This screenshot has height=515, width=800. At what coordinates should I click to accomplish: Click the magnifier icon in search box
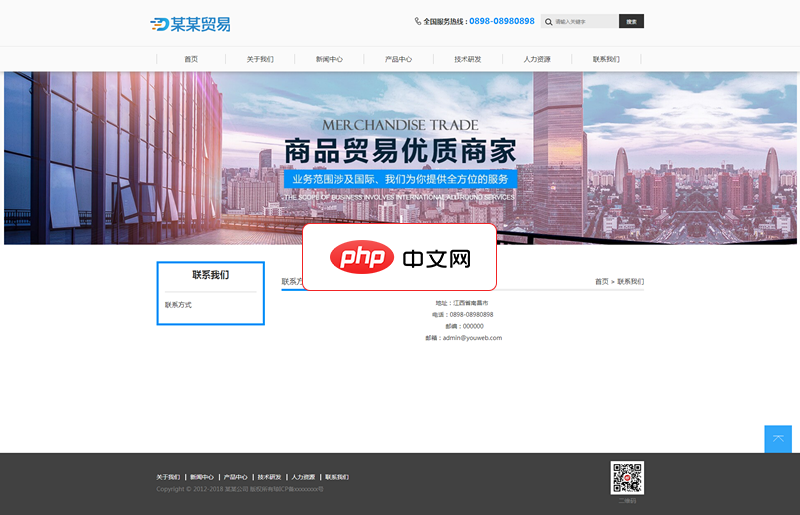(548, 22)
